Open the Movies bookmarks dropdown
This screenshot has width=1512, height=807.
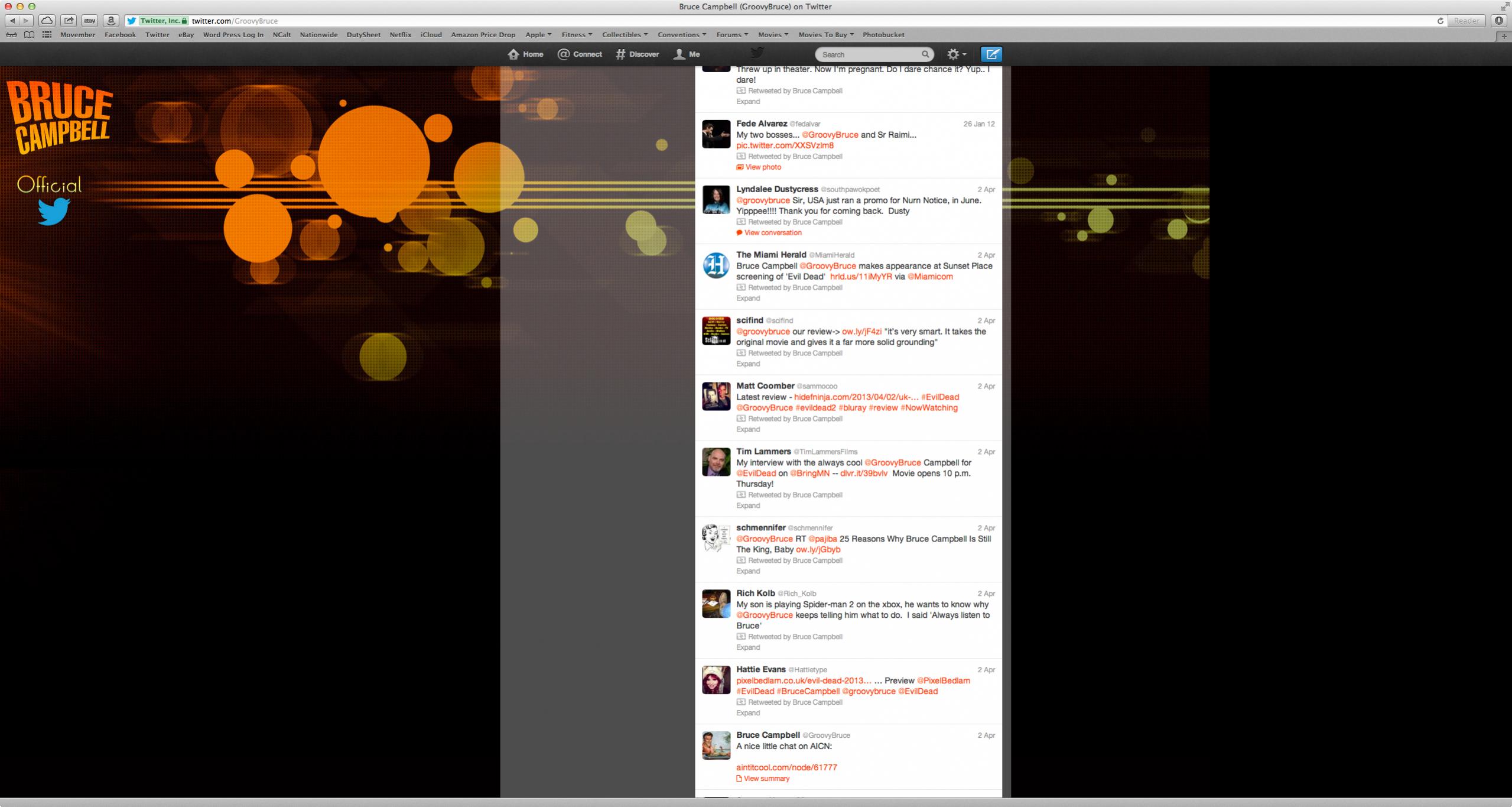tap(773, 35)
